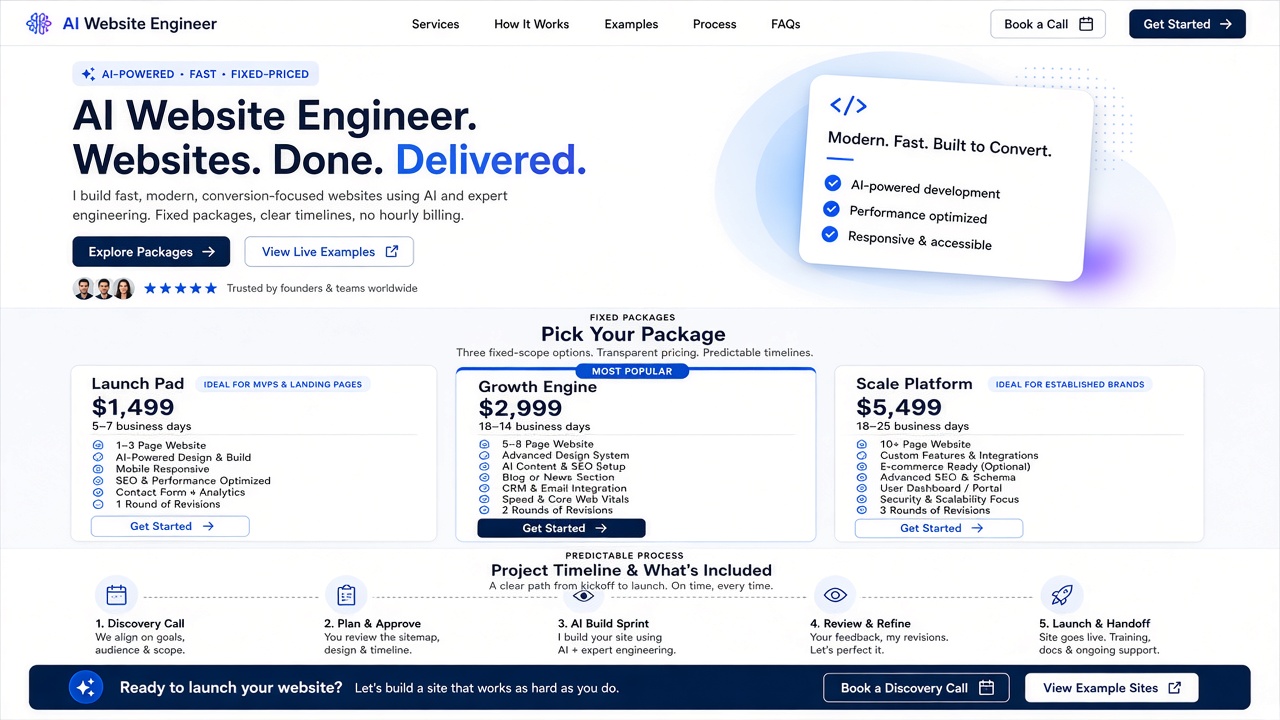This screenshot has width=1280, height=720.
Task: Open FAQs from the navigation bar
Action: [786, 24]
